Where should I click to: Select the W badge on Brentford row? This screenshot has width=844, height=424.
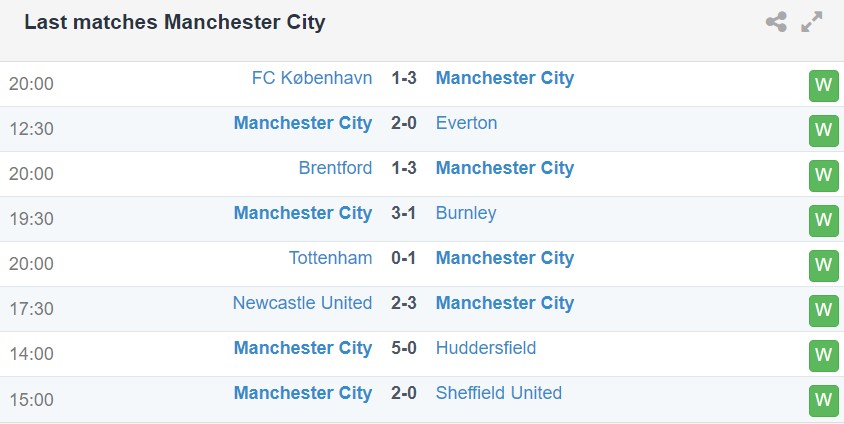click(823, 175)
